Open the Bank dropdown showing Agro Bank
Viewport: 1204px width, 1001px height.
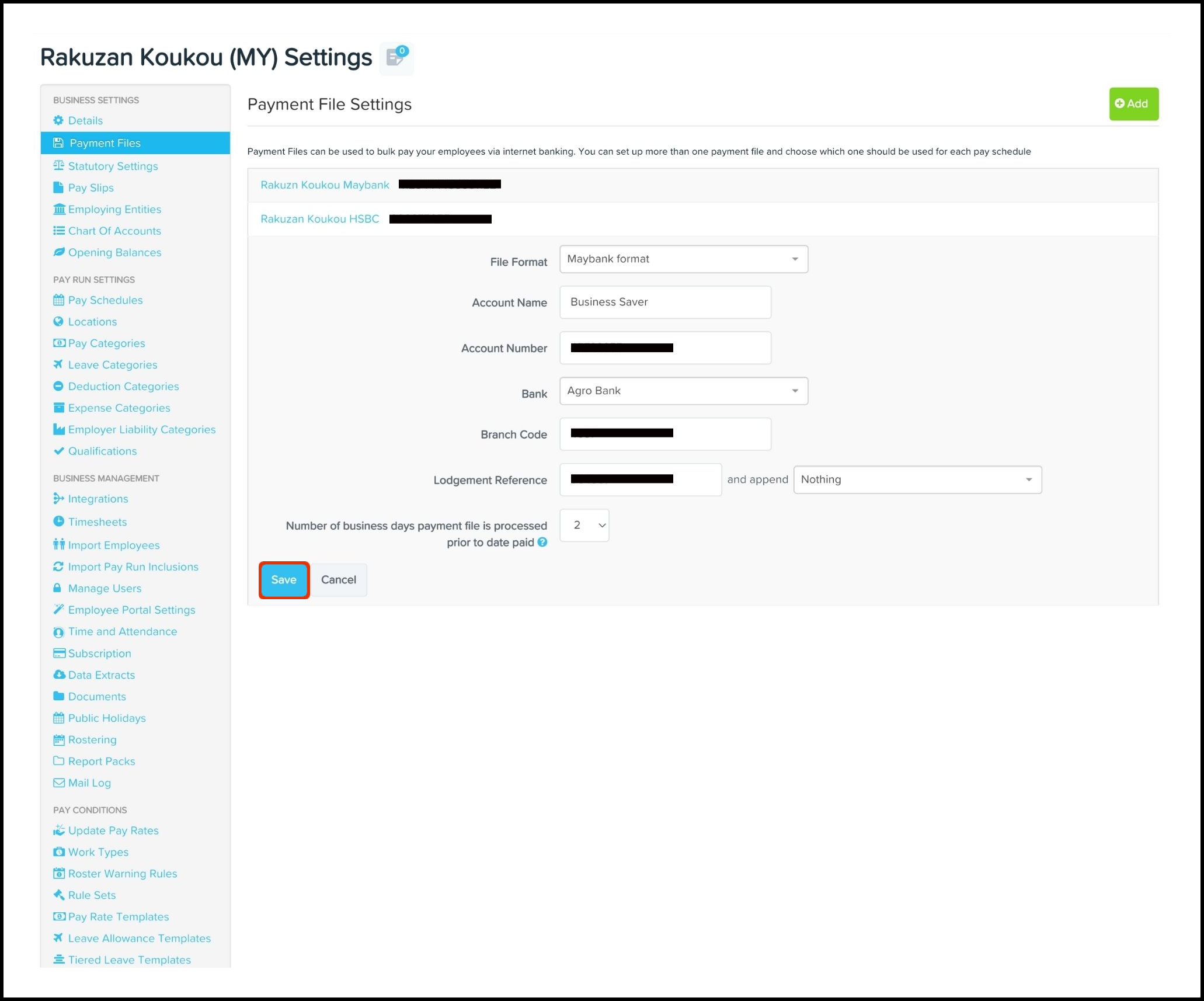click(683, 391)
